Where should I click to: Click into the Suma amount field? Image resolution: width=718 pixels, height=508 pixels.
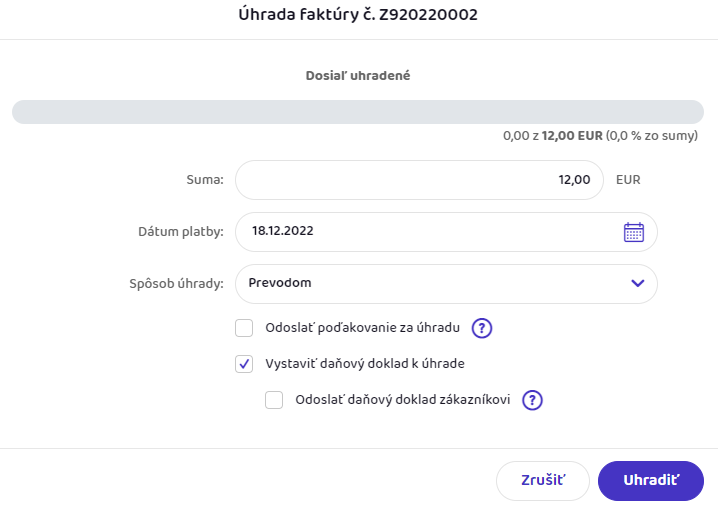(x=419, y=180)
